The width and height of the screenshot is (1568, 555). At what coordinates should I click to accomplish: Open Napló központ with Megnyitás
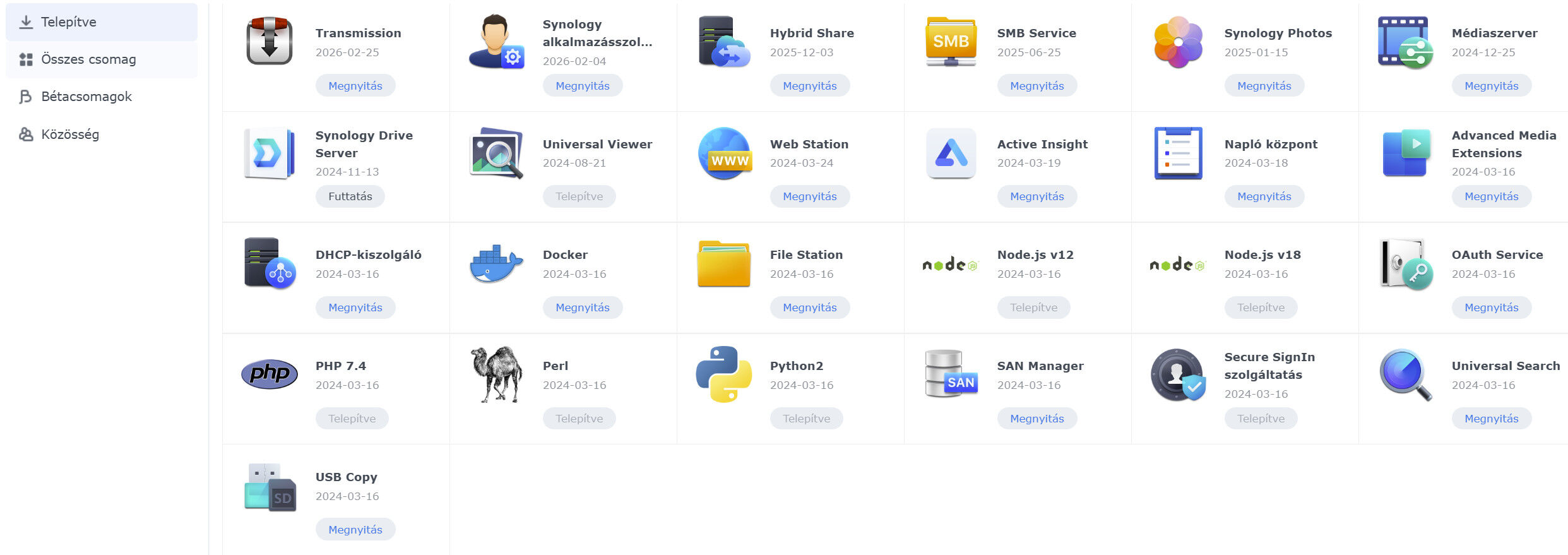click(x=1264, y=196)
